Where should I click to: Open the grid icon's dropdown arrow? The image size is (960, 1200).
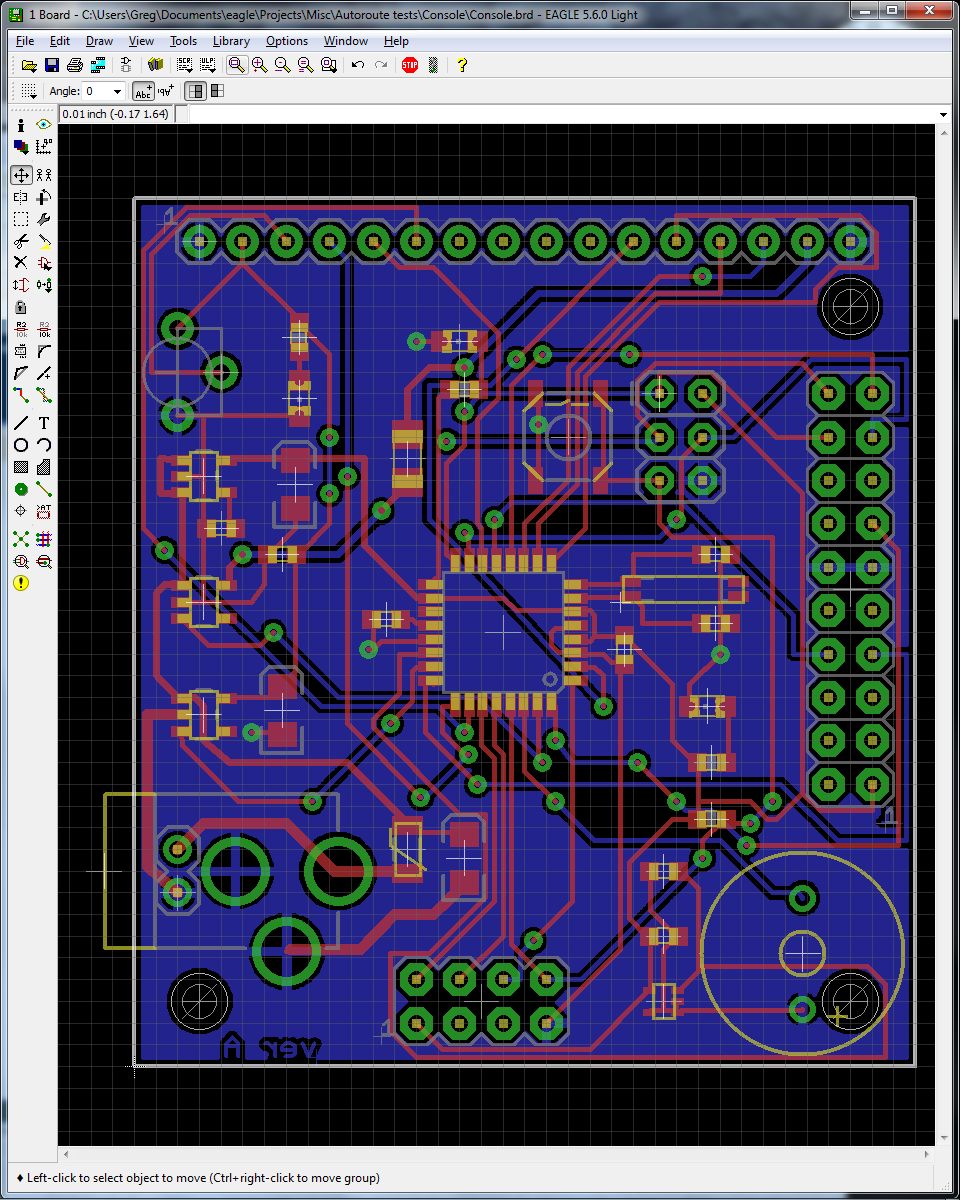(33, 97)
